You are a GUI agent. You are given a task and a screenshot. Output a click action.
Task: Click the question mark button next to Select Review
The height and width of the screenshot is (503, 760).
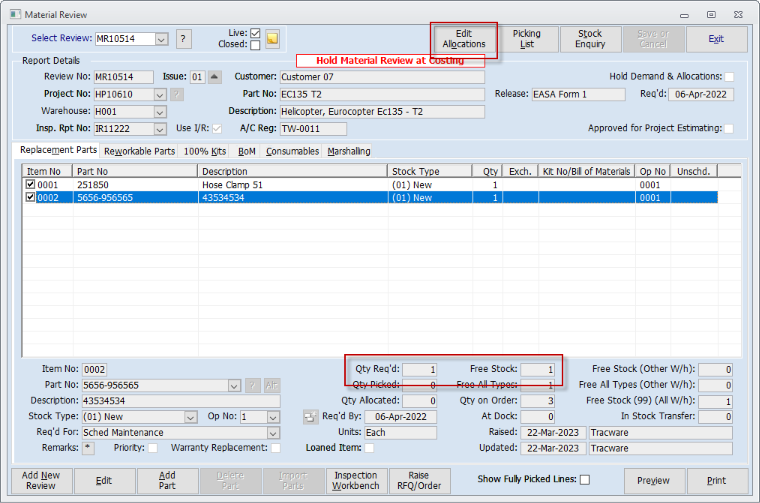(x=184, y=39)
